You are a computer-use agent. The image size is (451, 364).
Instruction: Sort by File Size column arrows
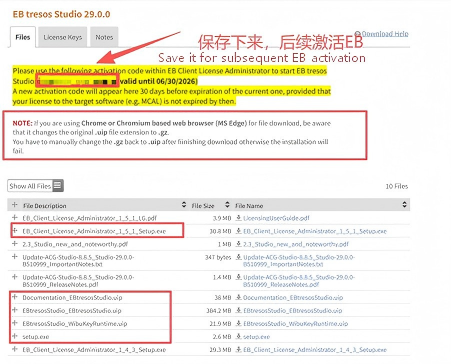click(227, 205)
